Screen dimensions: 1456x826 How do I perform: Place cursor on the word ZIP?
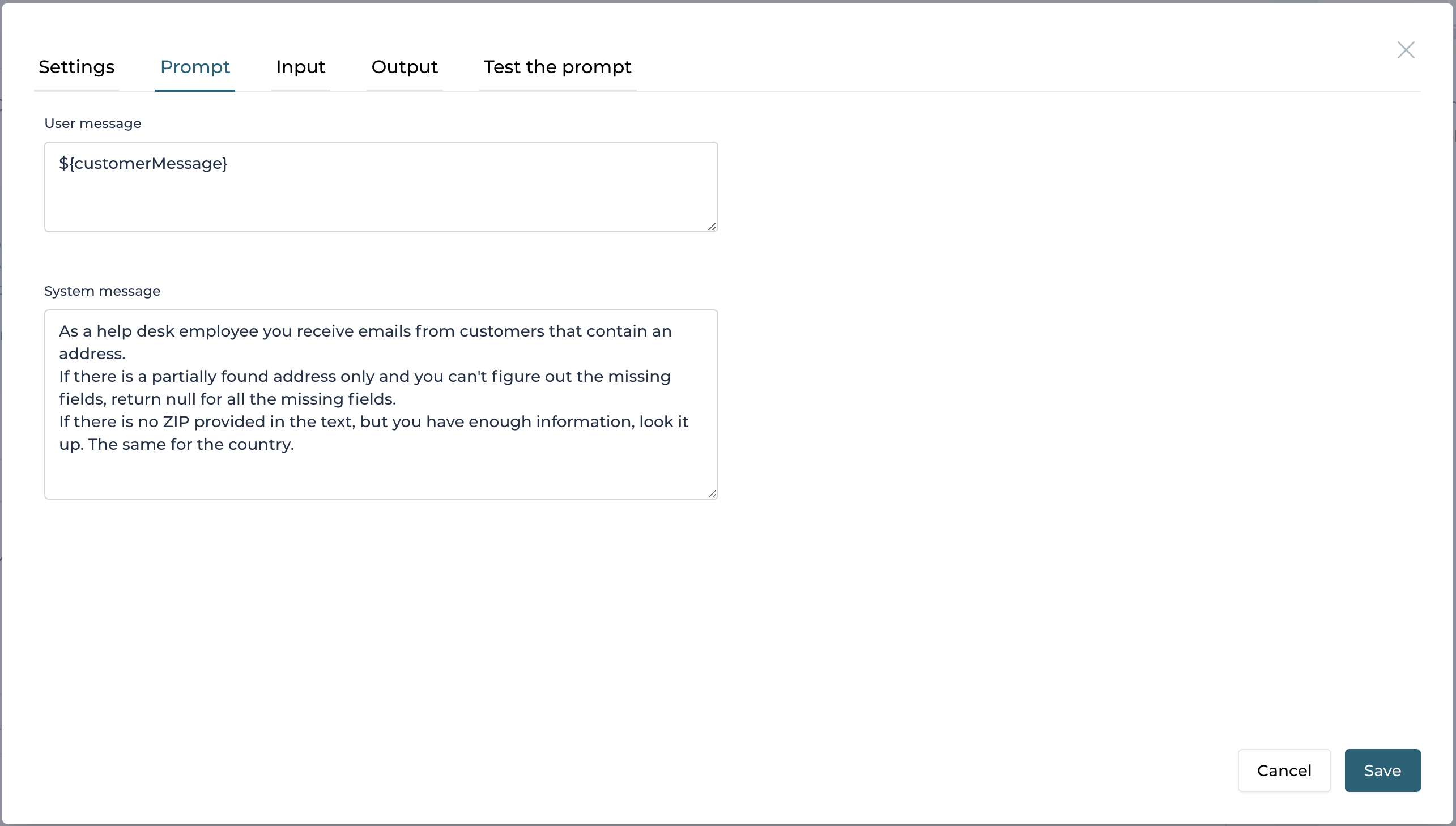[175, 421]
